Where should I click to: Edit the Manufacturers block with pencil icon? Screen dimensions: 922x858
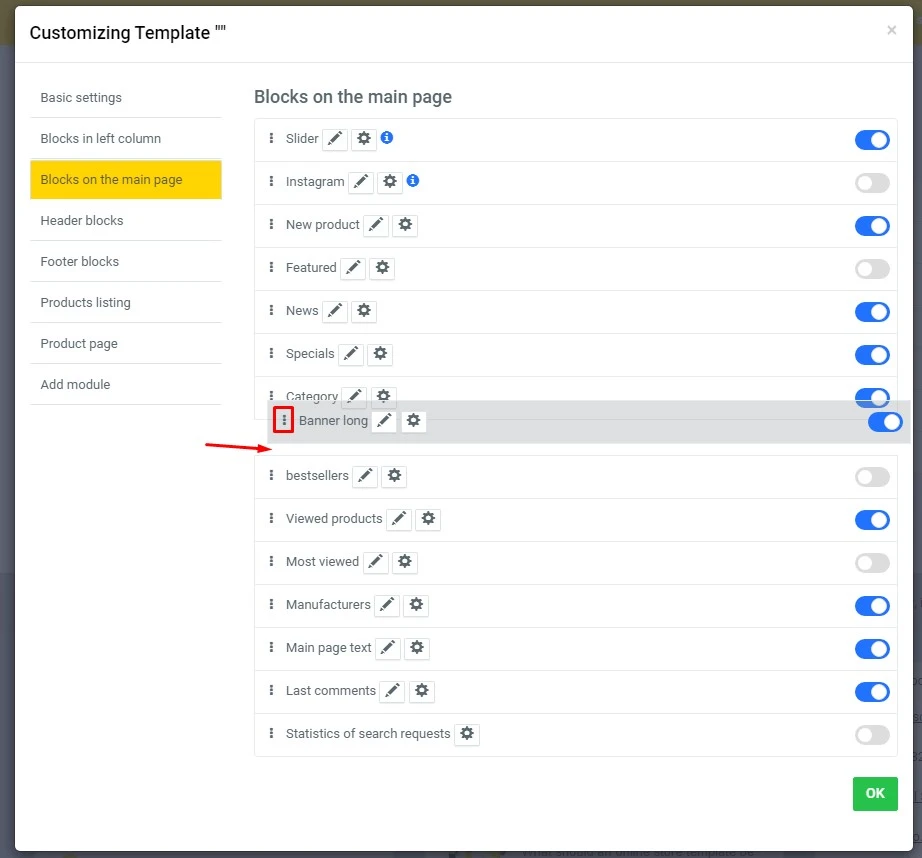click(x=387, y=605)
